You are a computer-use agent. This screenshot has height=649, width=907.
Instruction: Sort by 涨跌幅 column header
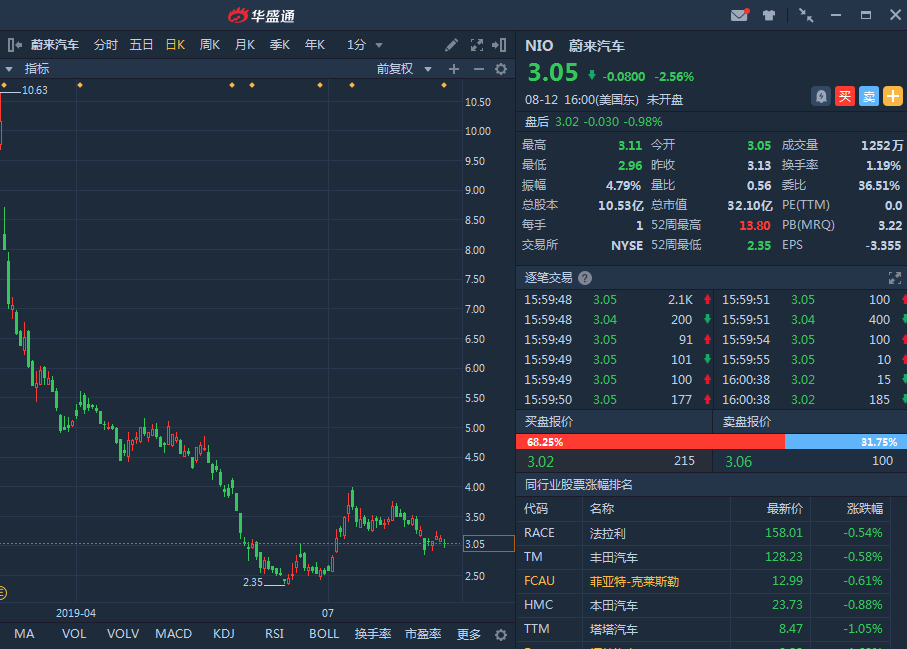(x=865, y=508)
